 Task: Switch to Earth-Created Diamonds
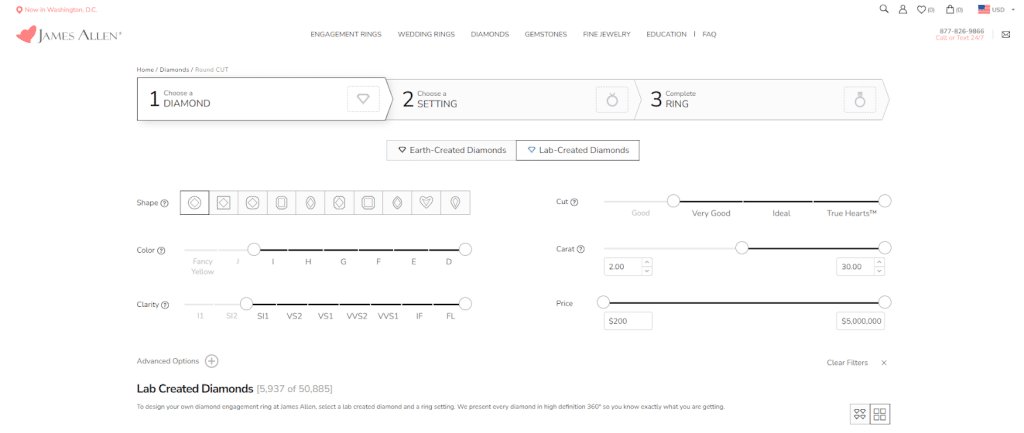click(x=451, y=150)
